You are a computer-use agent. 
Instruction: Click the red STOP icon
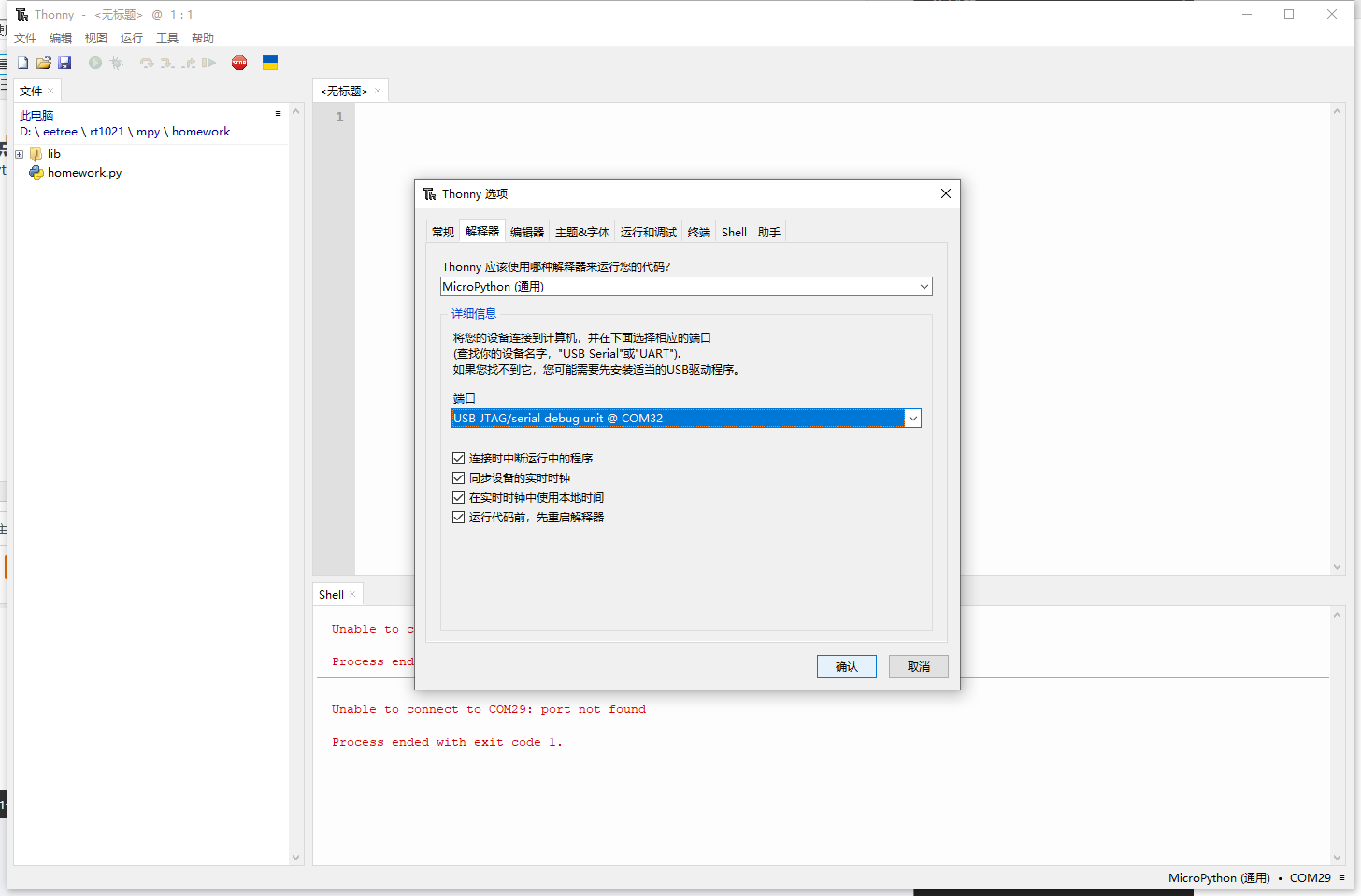239,63
